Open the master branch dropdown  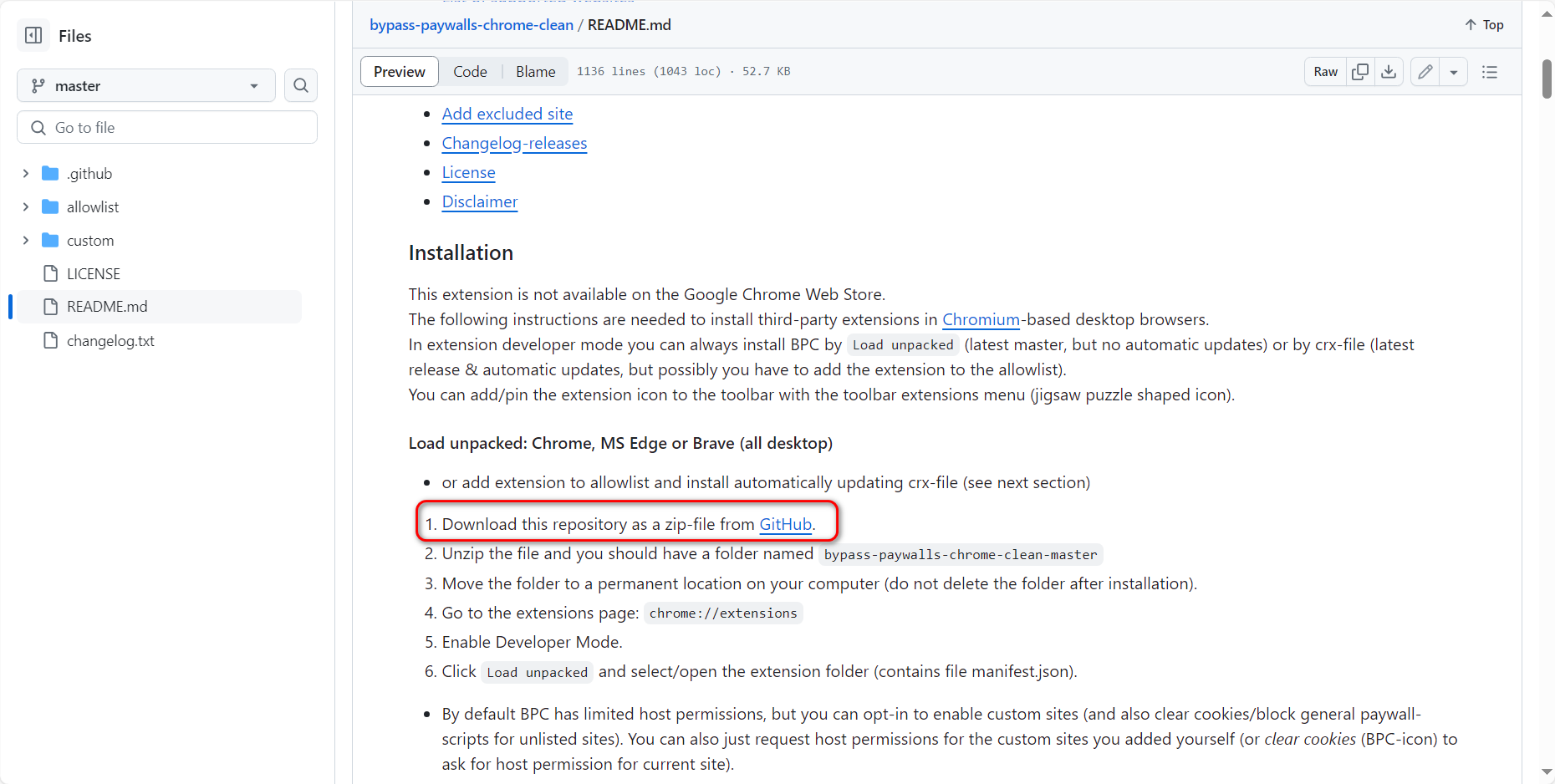pos(146,85)
